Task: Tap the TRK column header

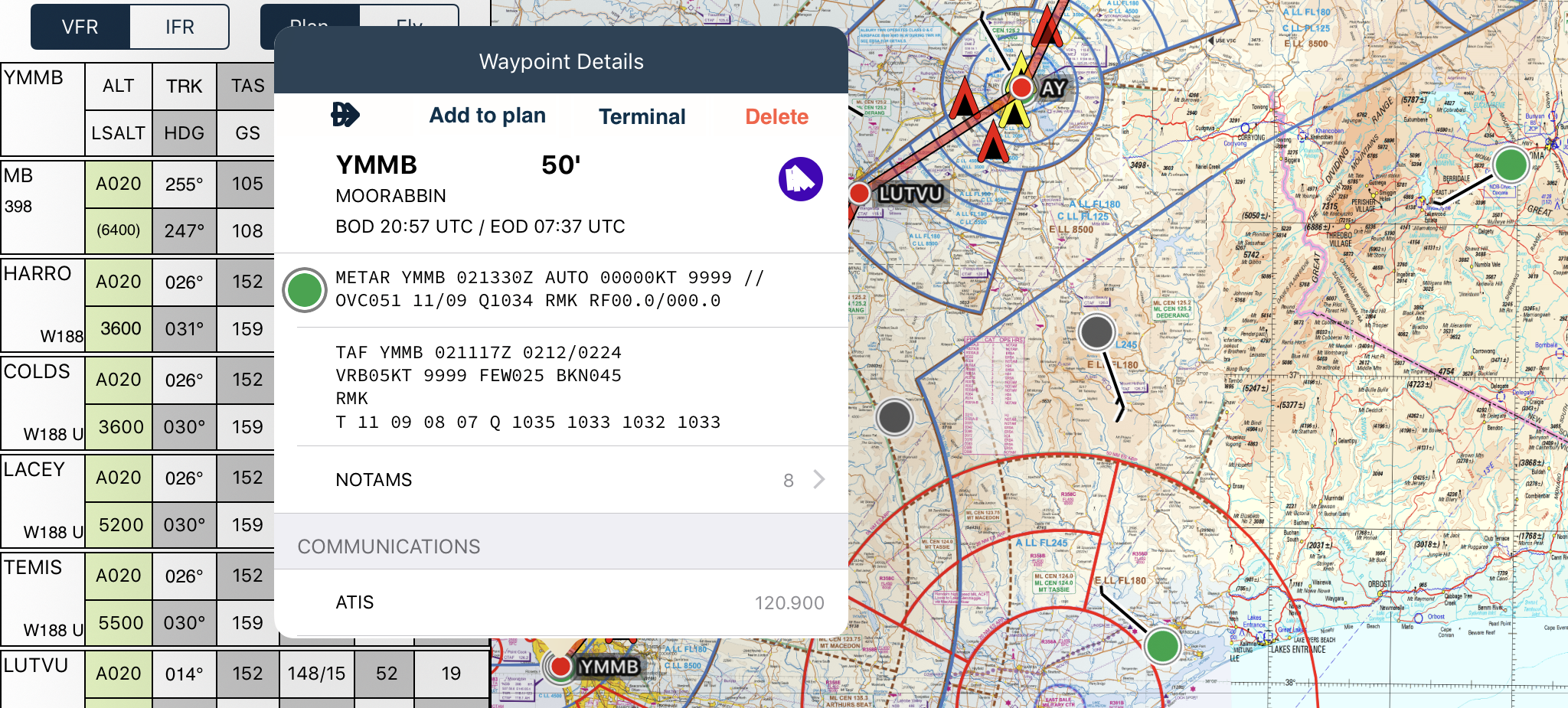Action: pos(185,86)
